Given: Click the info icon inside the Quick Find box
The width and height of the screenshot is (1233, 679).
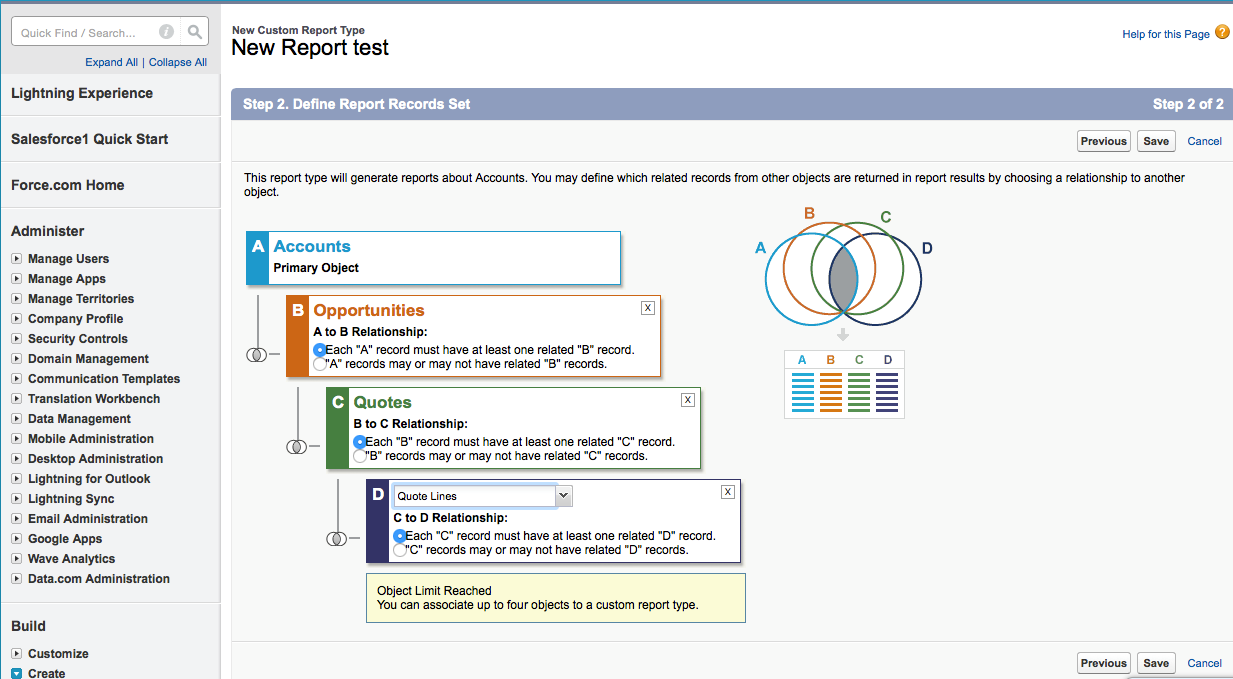Looking at the screenshot, I should (166, 31).
